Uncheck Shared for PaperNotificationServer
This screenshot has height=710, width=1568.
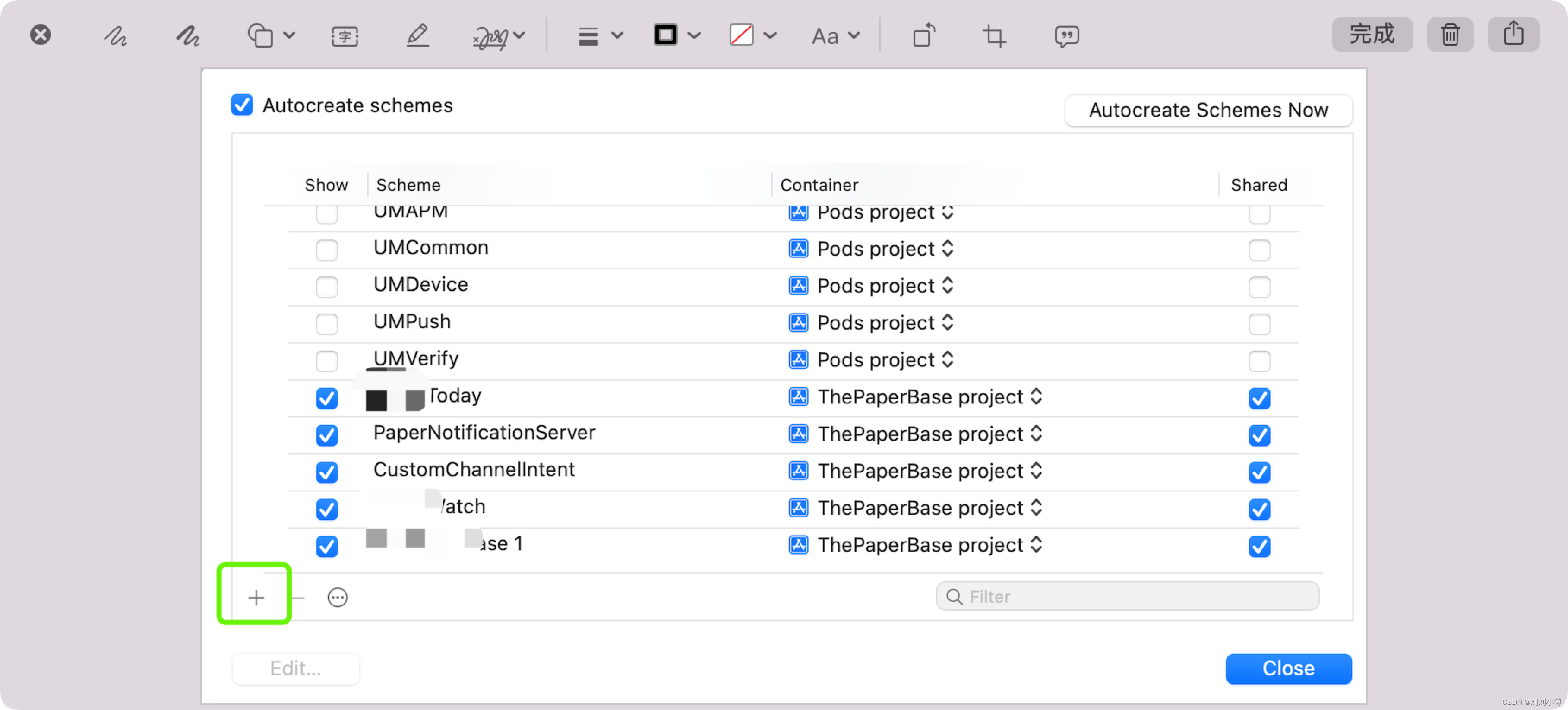tap(1259, 435)
